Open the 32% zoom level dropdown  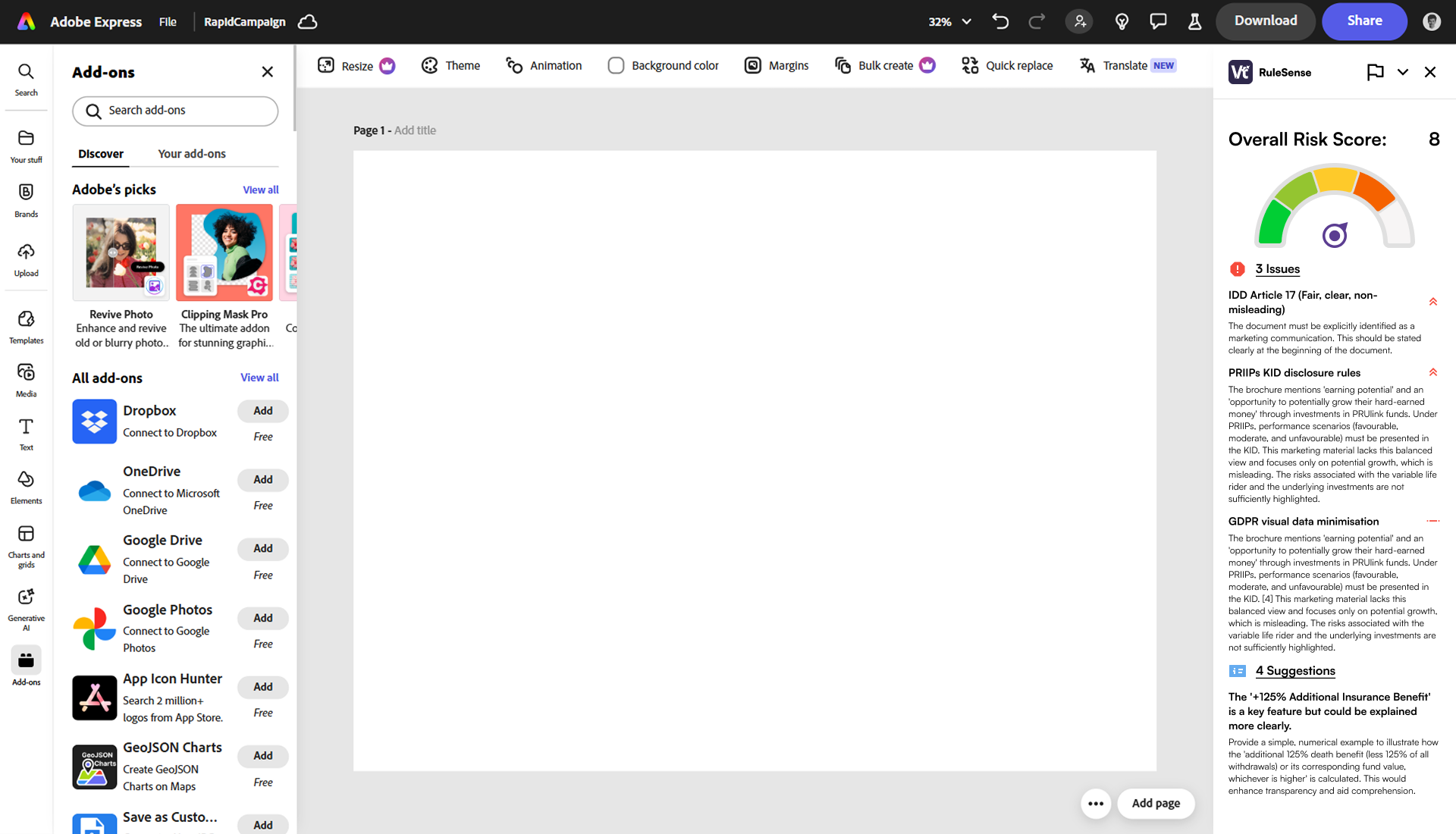pyautogui.click(x=949, y=21)
